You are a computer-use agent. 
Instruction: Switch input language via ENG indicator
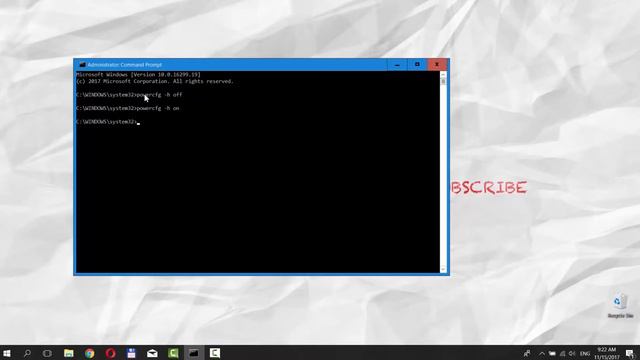coord(585,353)
